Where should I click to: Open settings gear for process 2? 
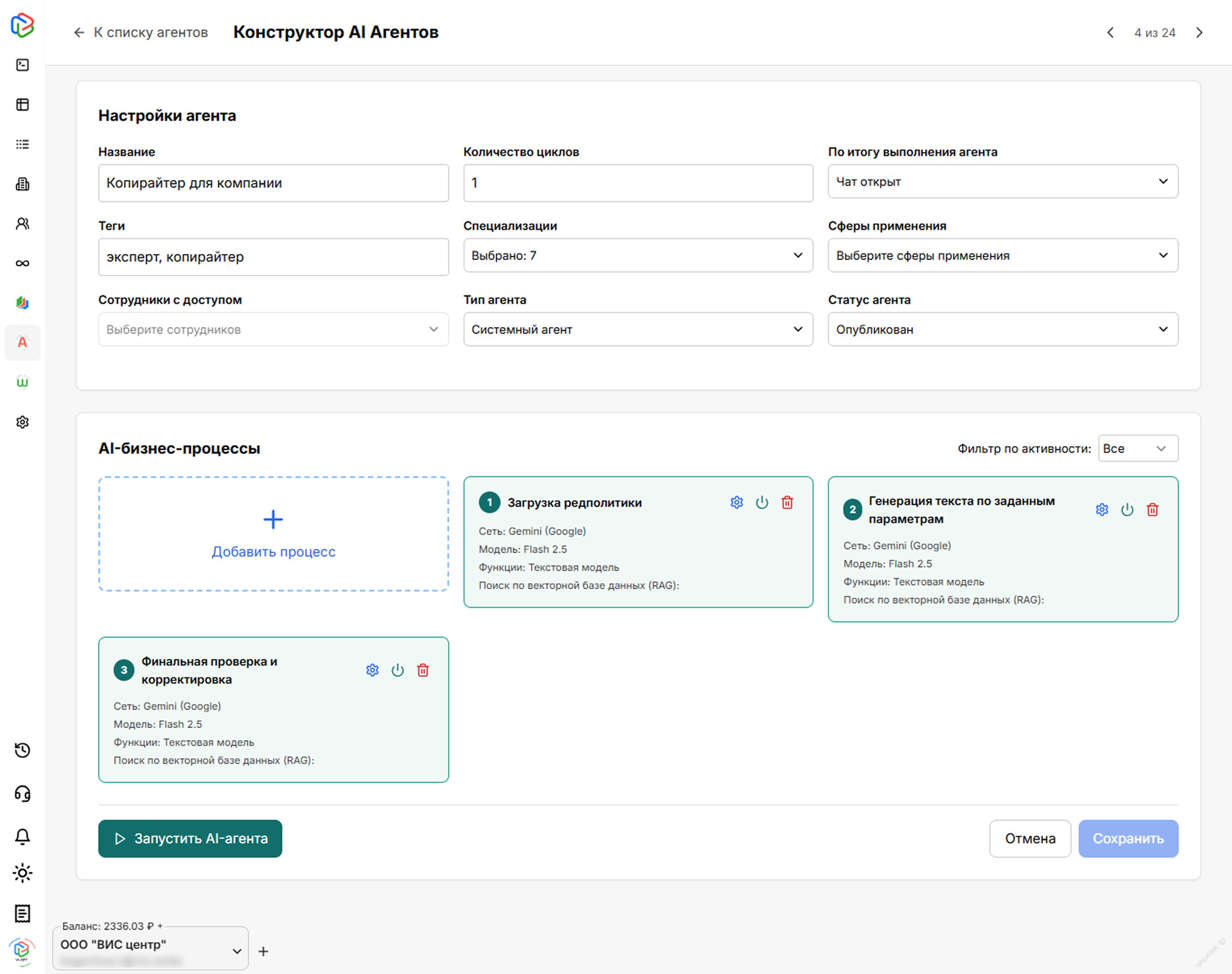point(1101,509)
